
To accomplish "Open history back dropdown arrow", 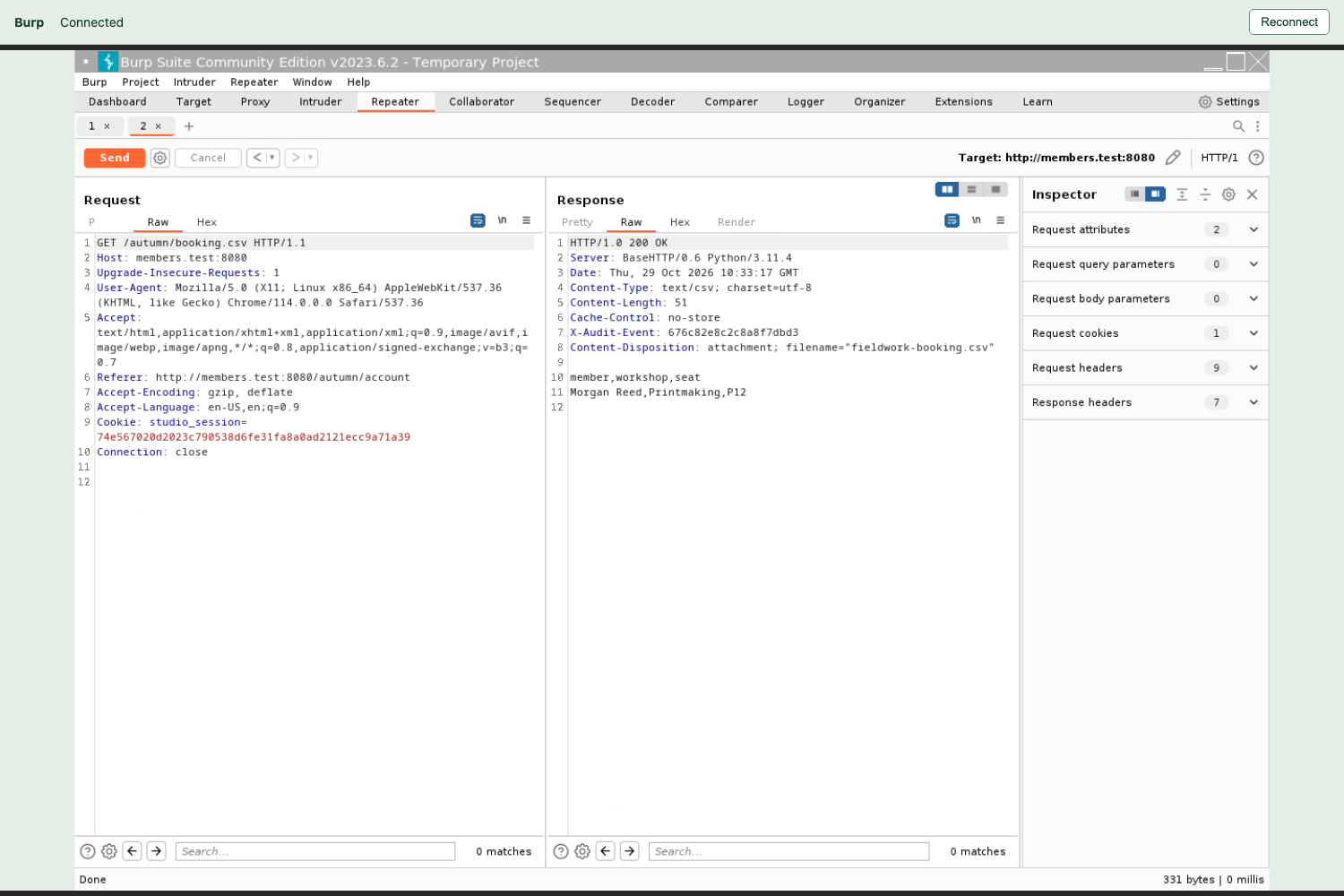I will 272,158.
